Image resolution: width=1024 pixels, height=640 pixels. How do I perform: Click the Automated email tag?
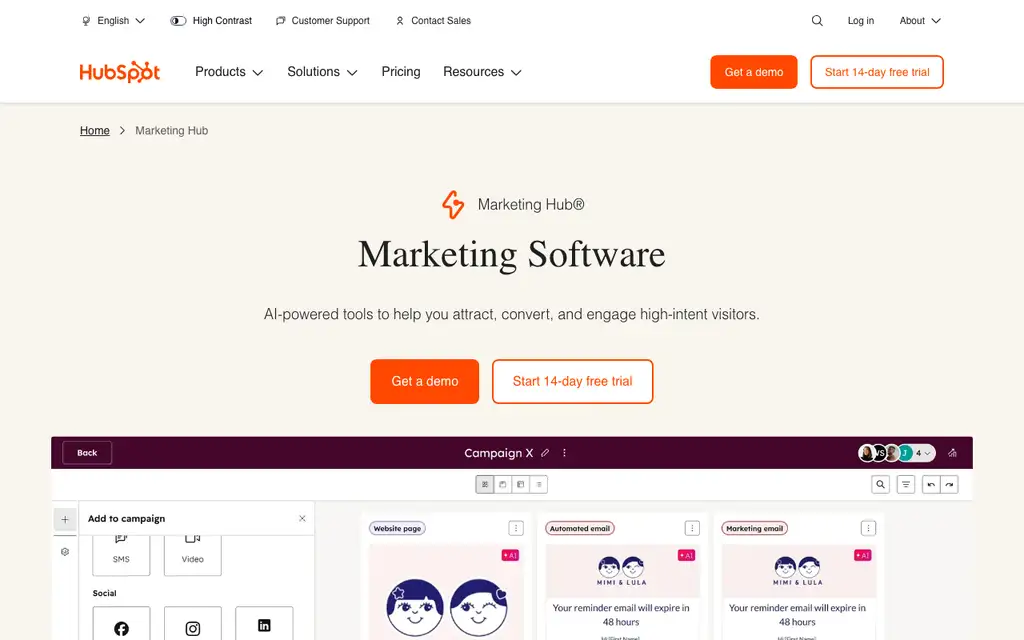click(580, 528)
